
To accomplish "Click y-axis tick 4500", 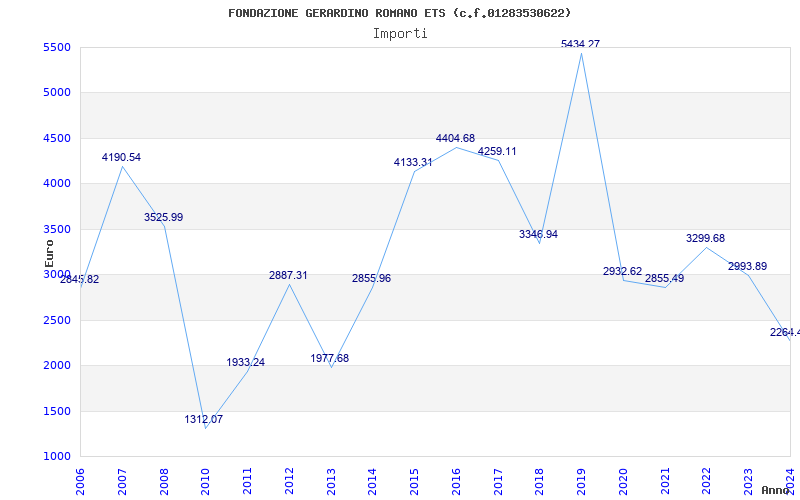I will (57, 139).
